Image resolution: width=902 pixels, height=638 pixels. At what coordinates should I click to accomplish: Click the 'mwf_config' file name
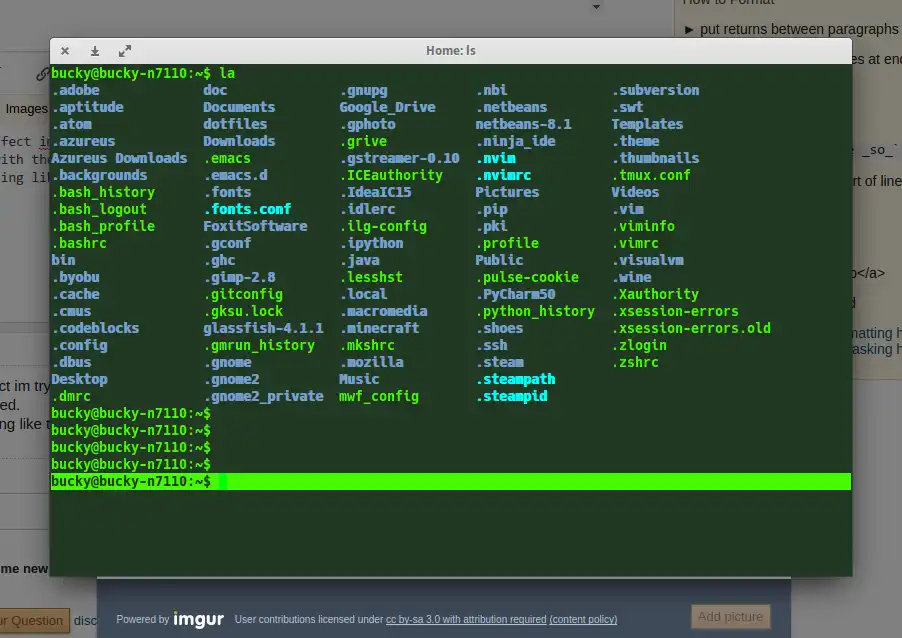pos(379,396)
